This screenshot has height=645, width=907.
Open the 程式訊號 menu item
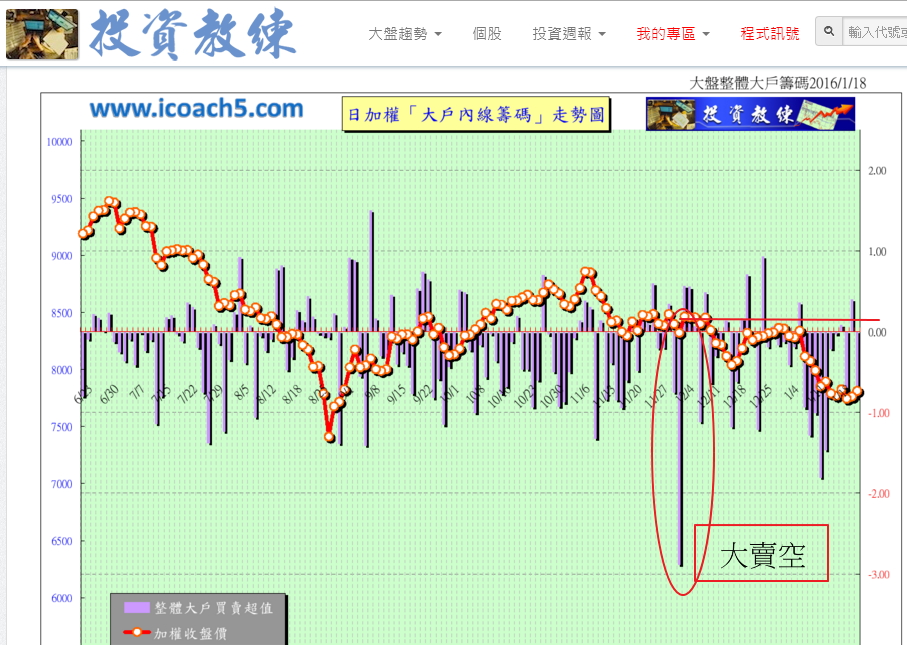769,33
